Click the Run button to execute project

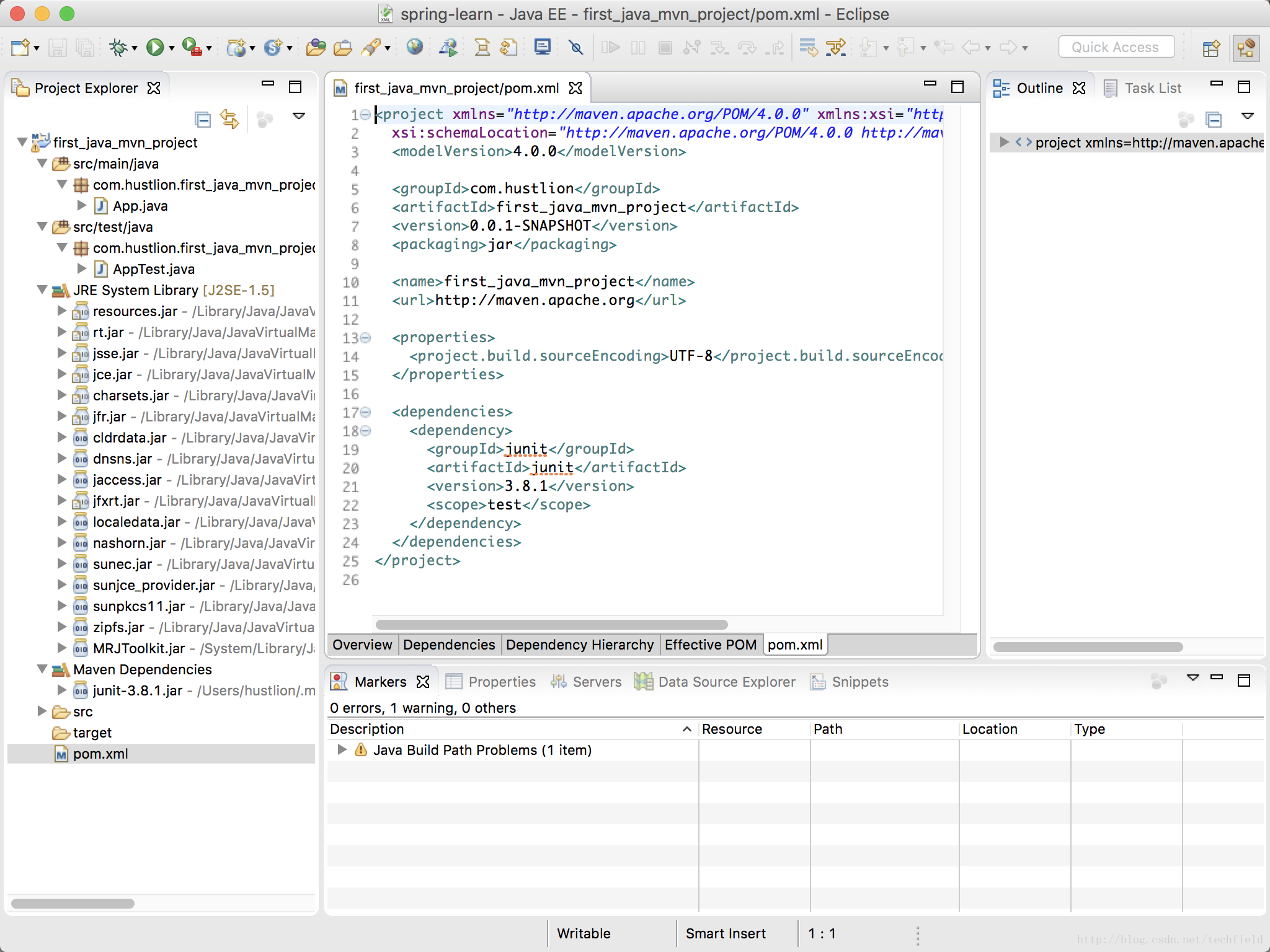[x=157, y=47]
